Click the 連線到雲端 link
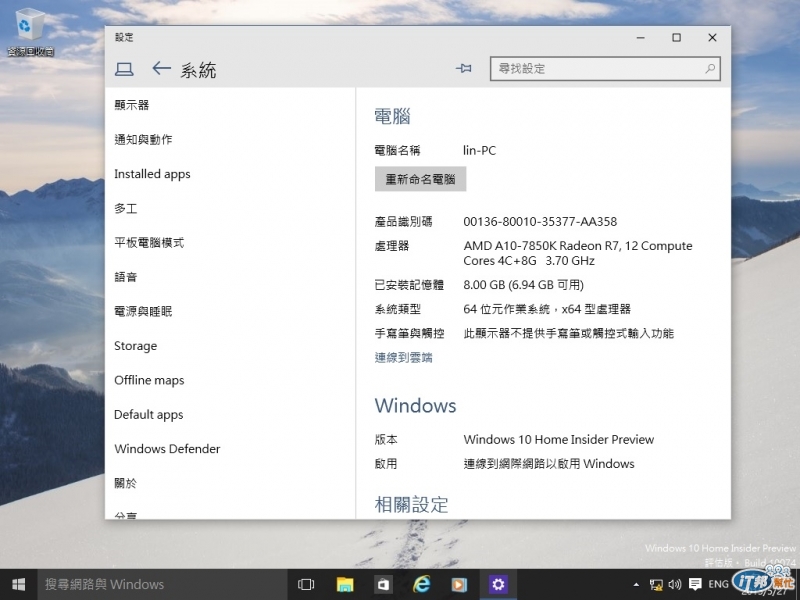Image resolution: width=800 pixels, height=600 pixels. point(403,358)
